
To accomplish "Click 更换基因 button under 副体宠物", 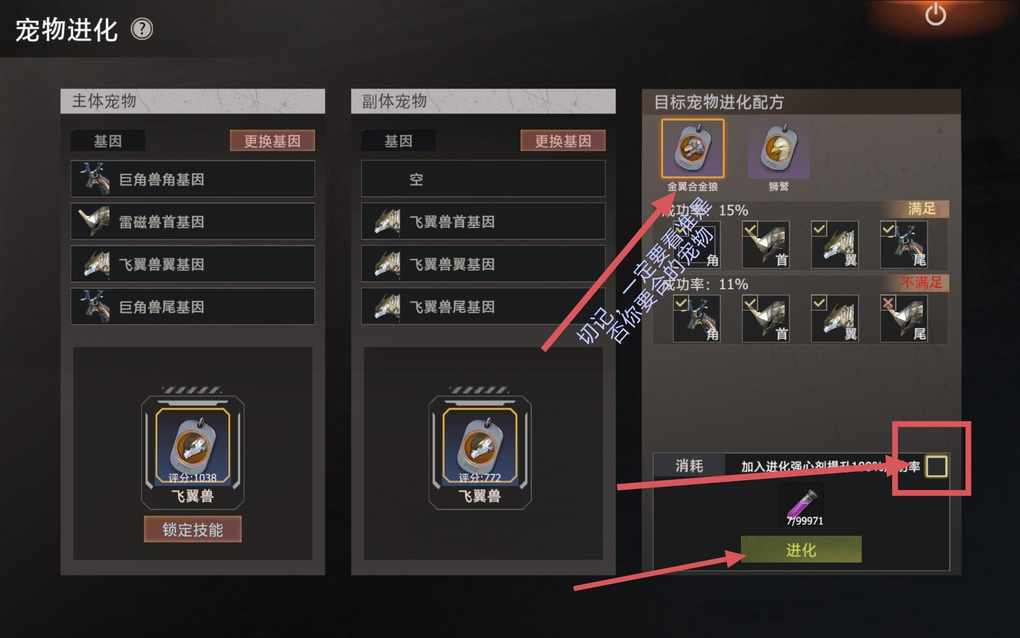I will [563, 140].
